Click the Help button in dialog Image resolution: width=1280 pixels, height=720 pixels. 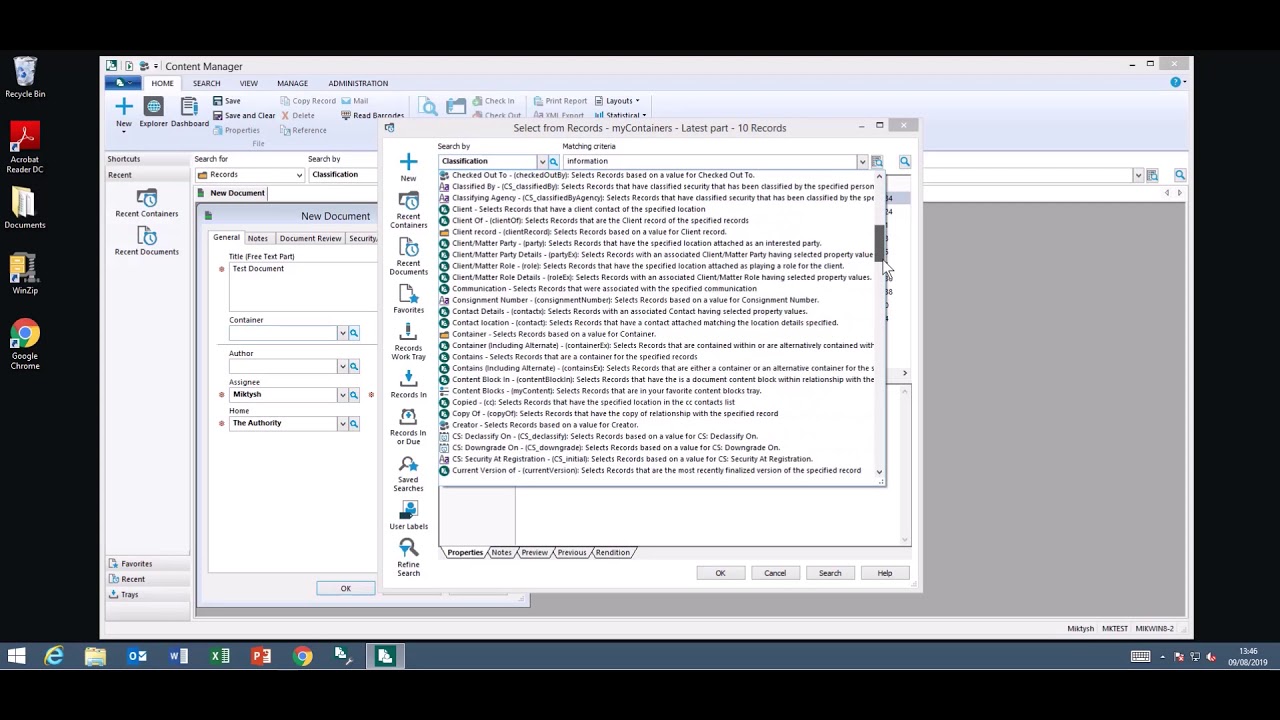[x=885, y=573]
